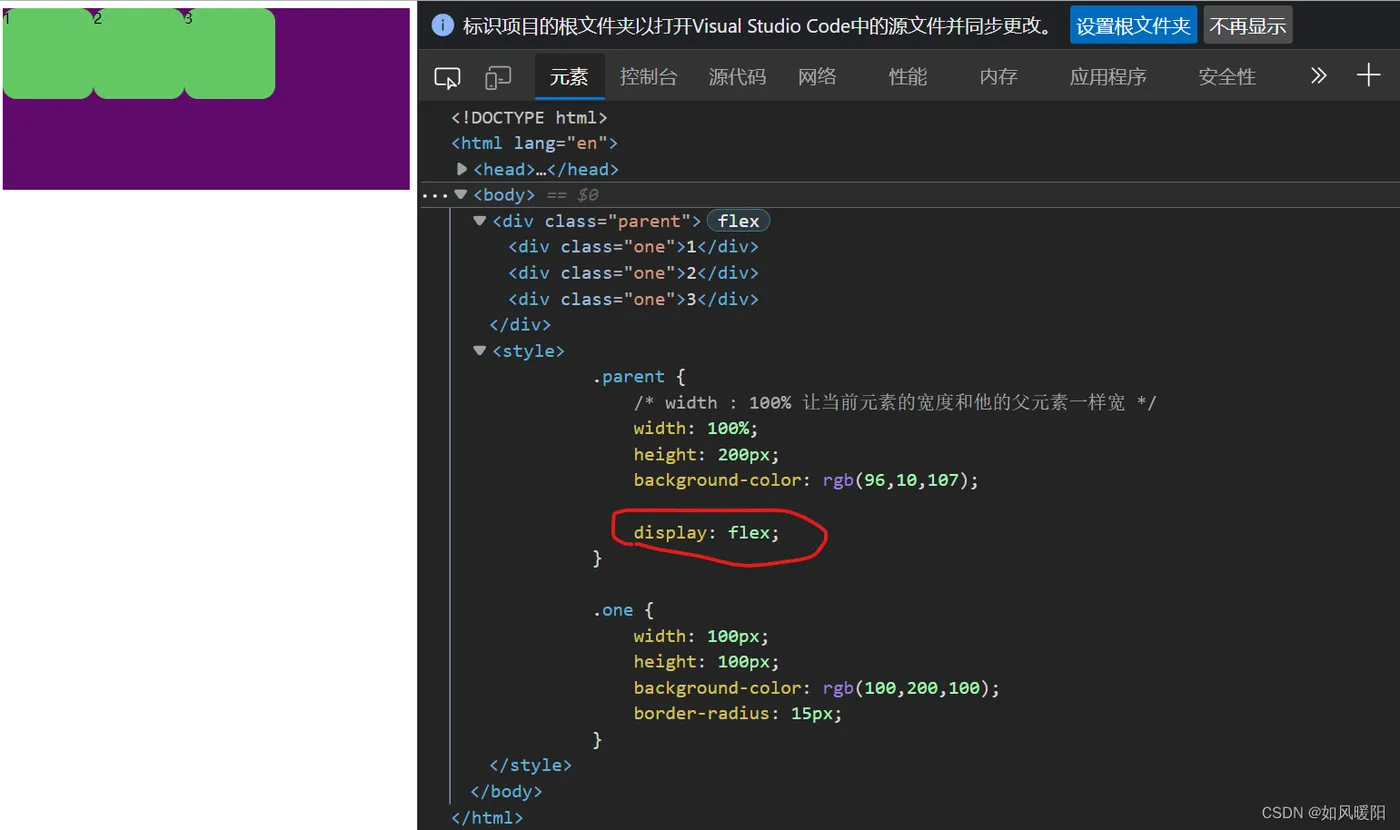The image size is (1400, 830).
Task: Switch to the 网络 tab
Action: 817,77
